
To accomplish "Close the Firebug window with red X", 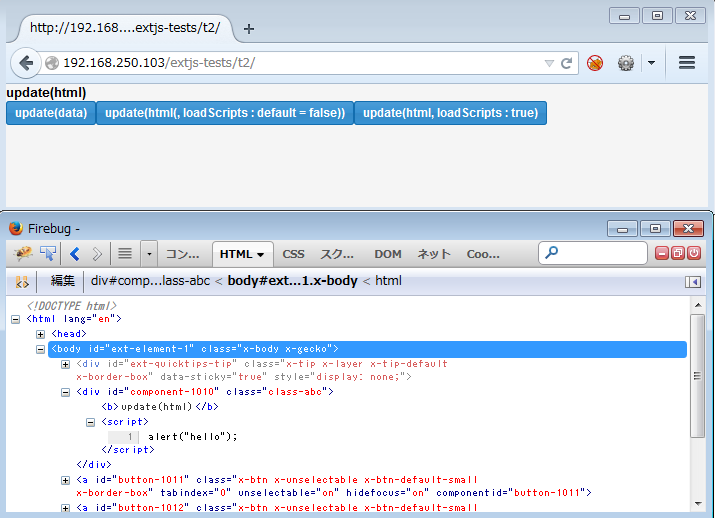I will pos(689,228).
